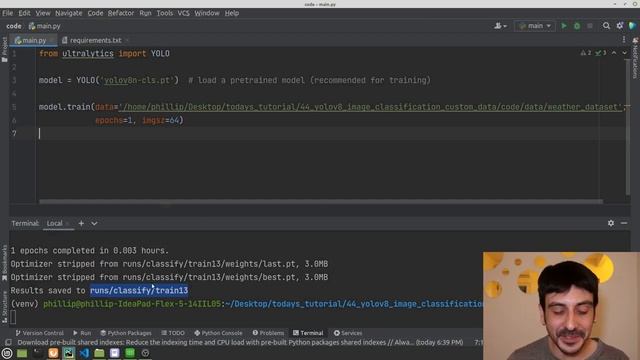Click the typo check indicator showing 3

(x=600, y=53)
